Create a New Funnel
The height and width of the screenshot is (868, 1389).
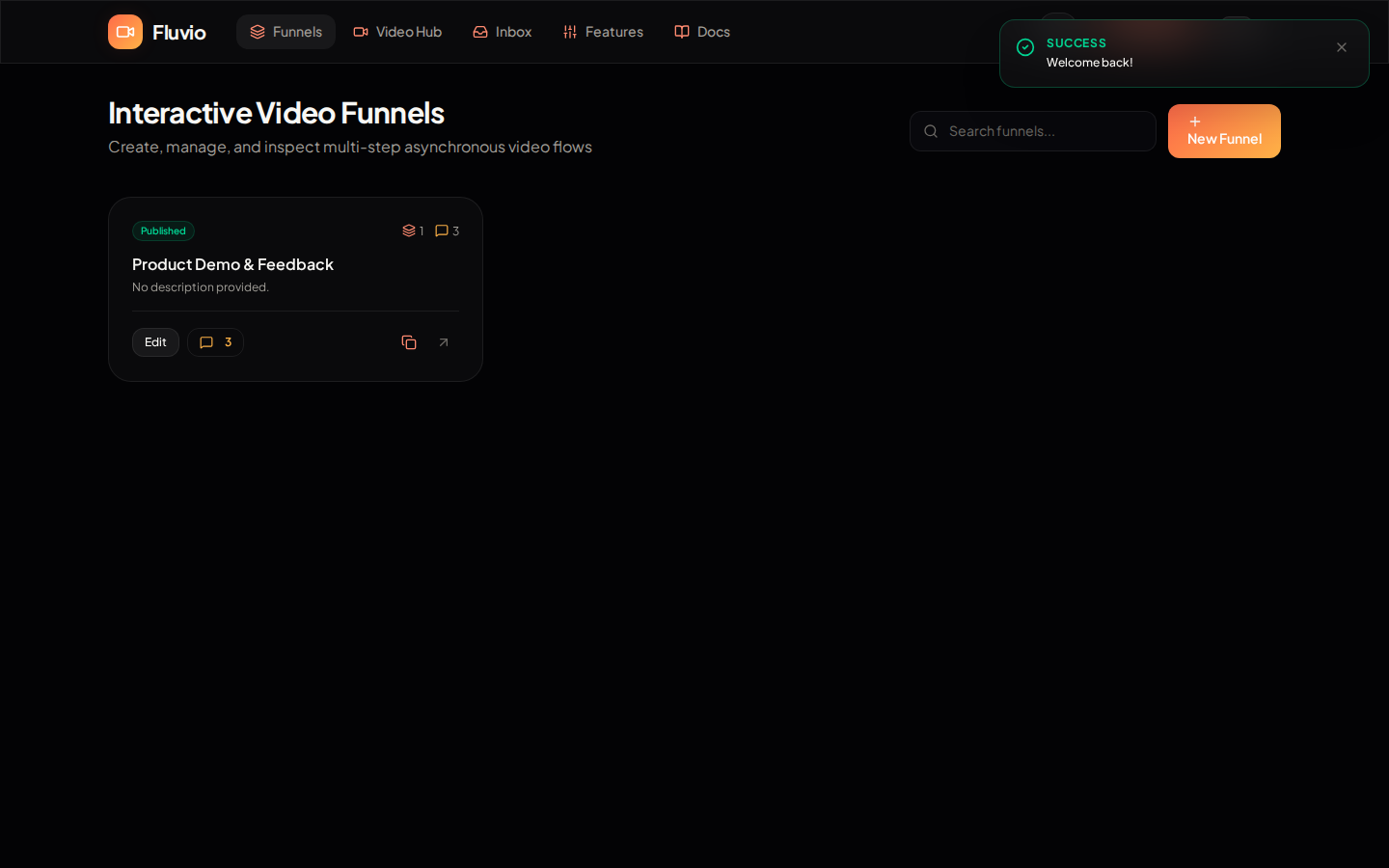[x=1224, y=131]
